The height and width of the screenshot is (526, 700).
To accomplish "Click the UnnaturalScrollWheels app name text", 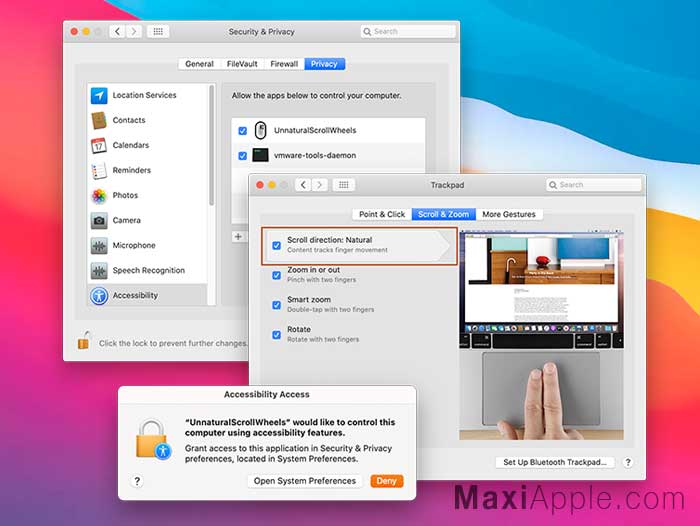I will point(315,130).
